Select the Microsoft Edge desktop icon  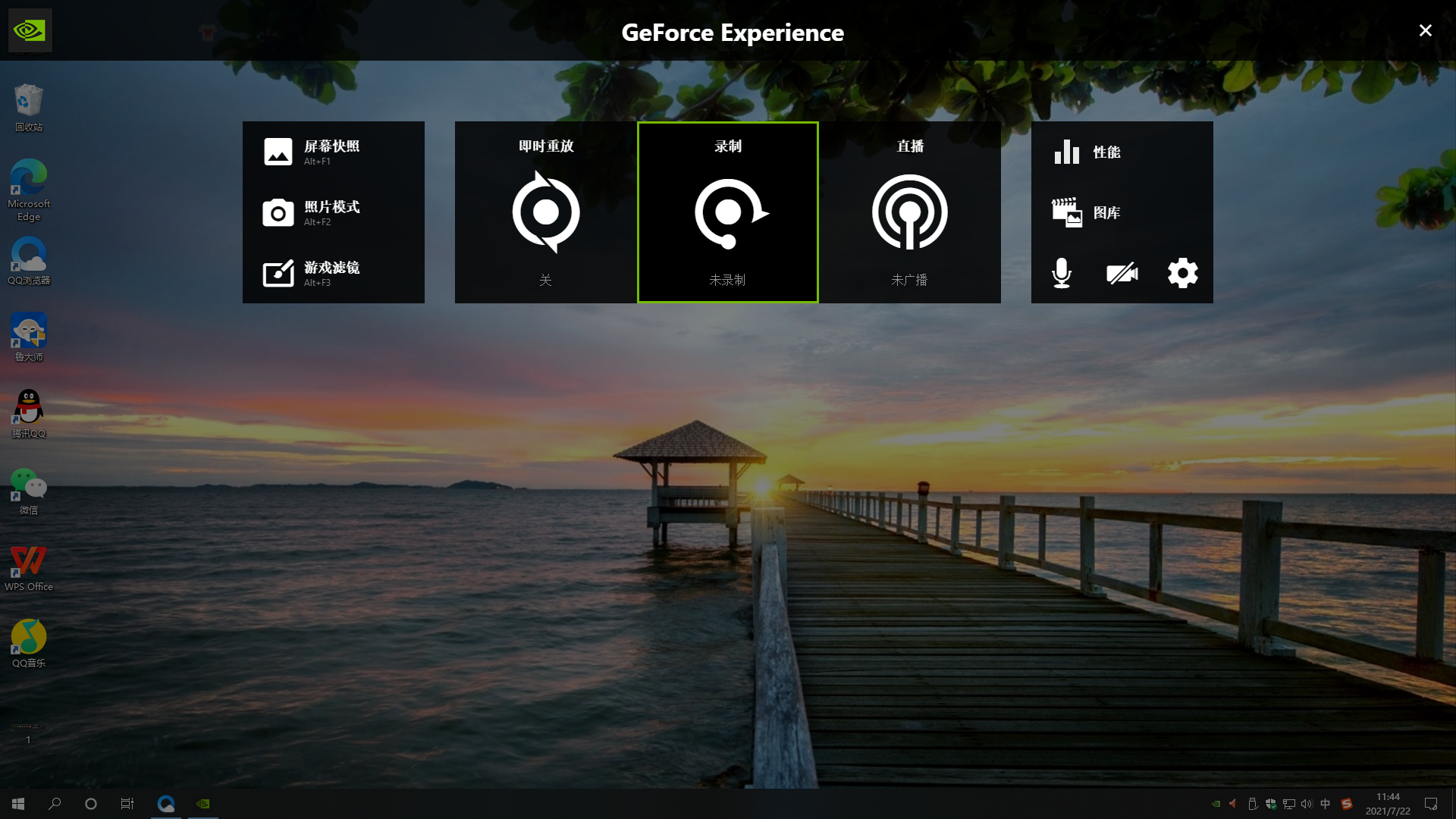(x=29, y=190)
